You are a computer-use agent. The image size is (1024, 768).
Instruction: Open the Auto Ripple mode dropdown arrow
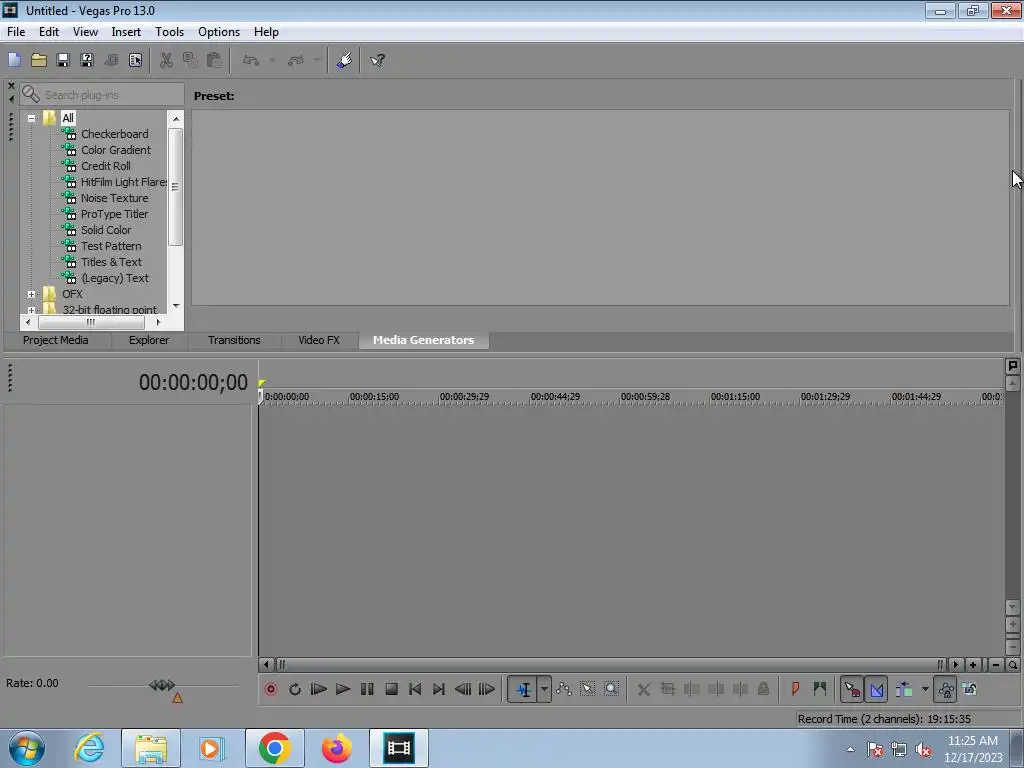pyautogui.click(x=925, y=689)
